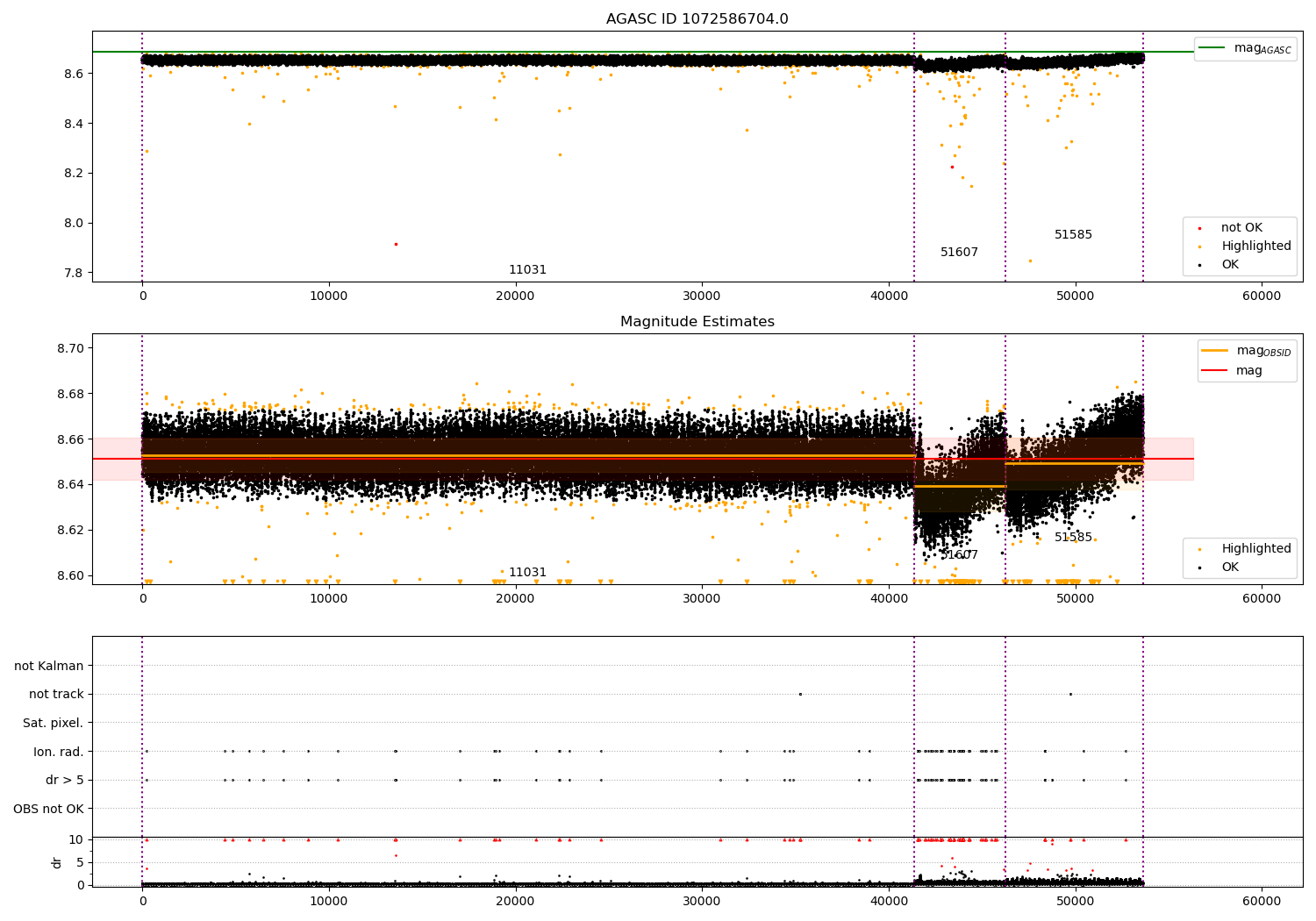This screenshot has width=1316, height=921.
Task: Click the 'Ion. rad.' row label
Action: 59,753
